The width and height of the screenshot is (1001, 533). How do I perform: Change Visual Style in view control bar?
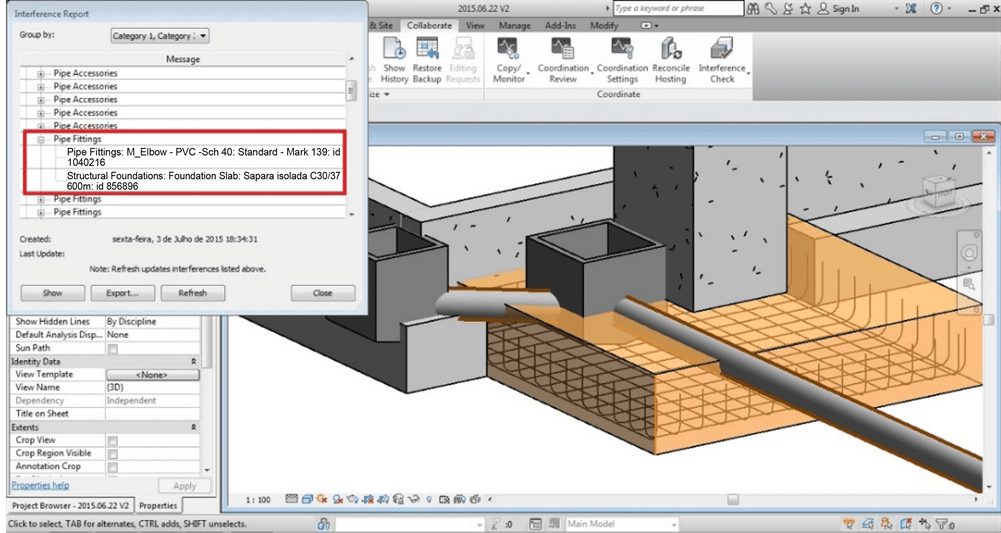tap(307, 499)
